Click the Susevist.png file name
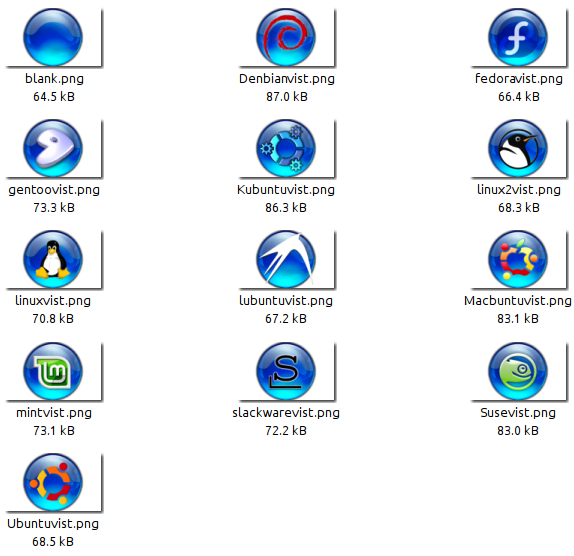The image size is (574, 556). 518,413
